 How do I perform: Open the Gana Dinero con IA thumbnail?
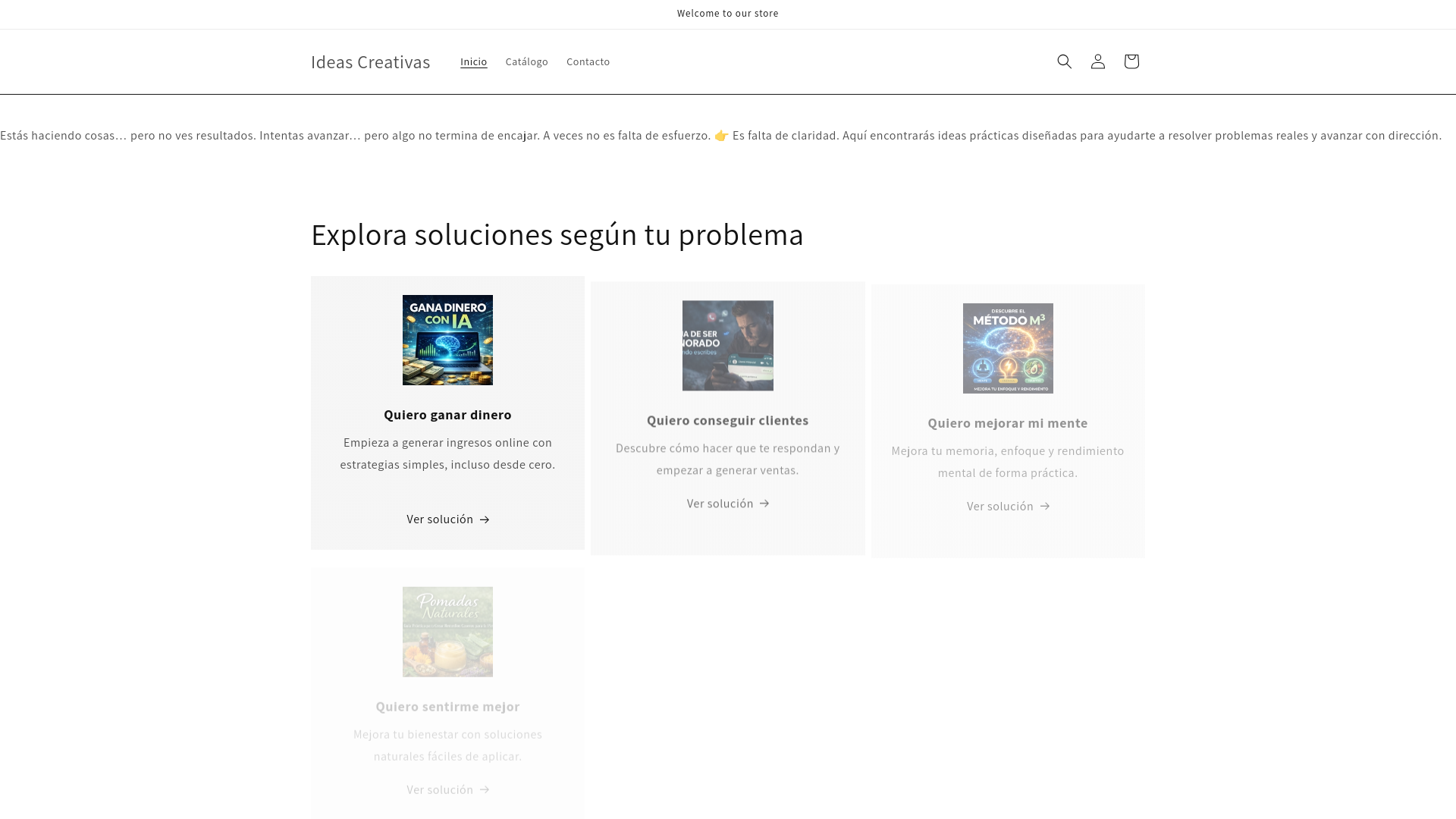click(447, 340)
